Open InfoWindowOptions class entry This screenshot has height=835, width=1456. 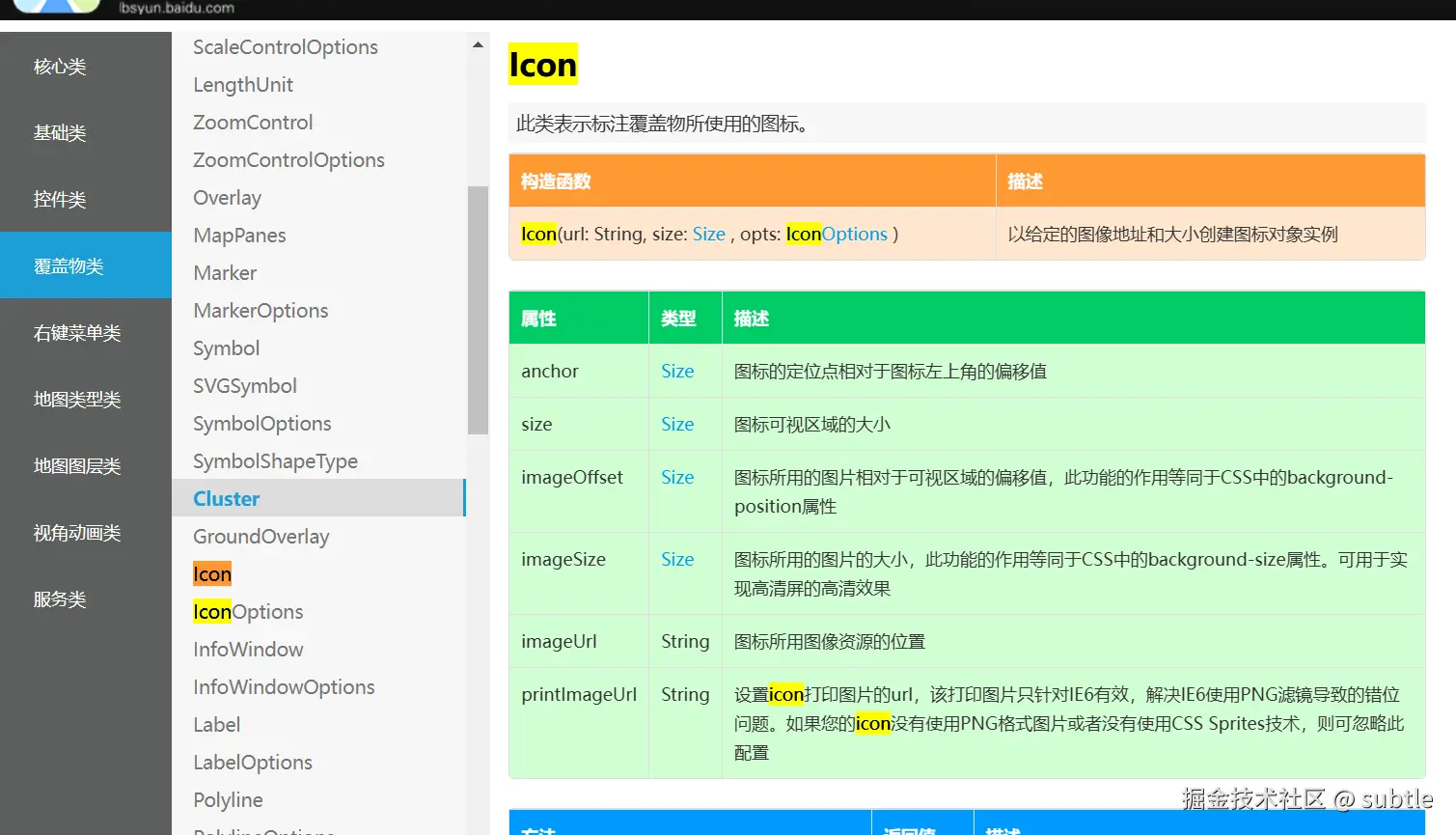tap(284, 687)
